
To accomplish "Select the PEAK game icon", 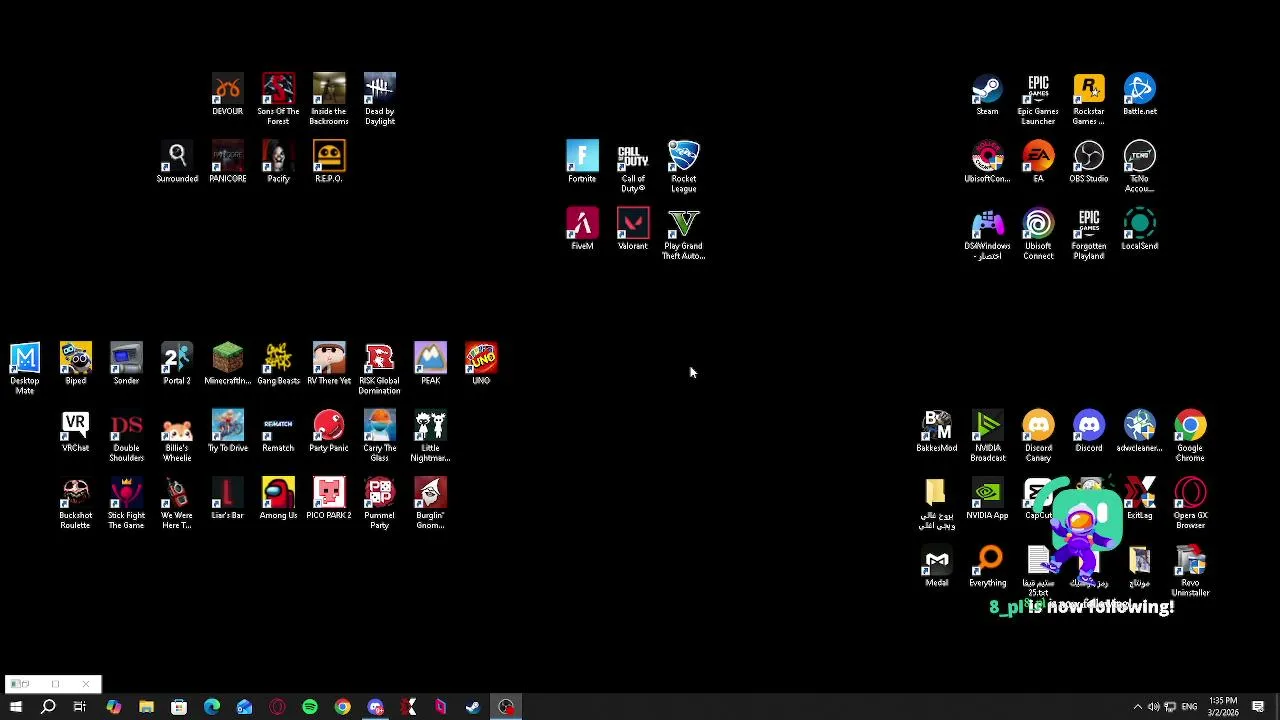I will [430, 364].
